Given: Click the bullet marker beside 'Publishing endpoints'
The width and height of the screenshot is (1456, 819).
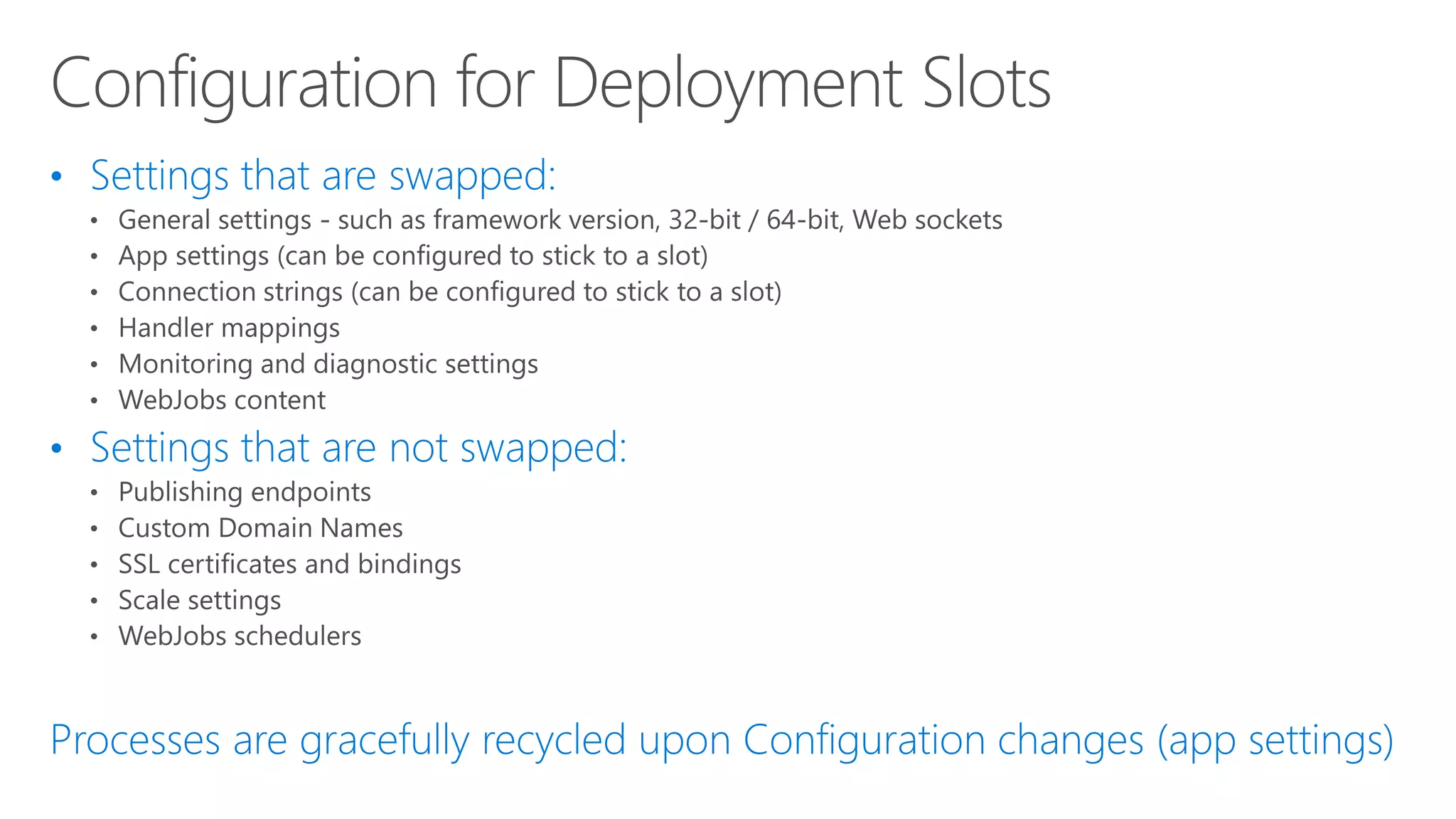Looking at the screenshot, I should pyautogui.click(x=94, y=493).
